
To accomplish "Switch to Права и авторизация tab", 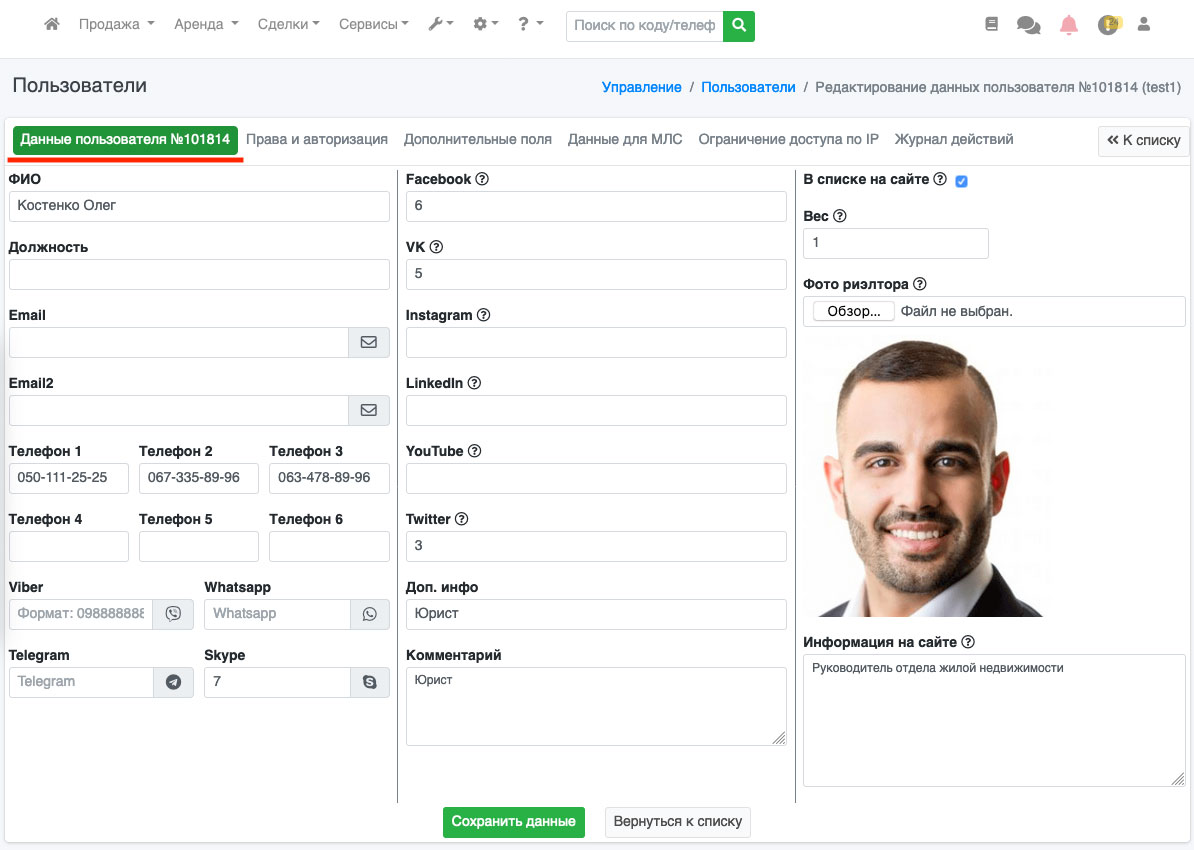I will point(317,140).
